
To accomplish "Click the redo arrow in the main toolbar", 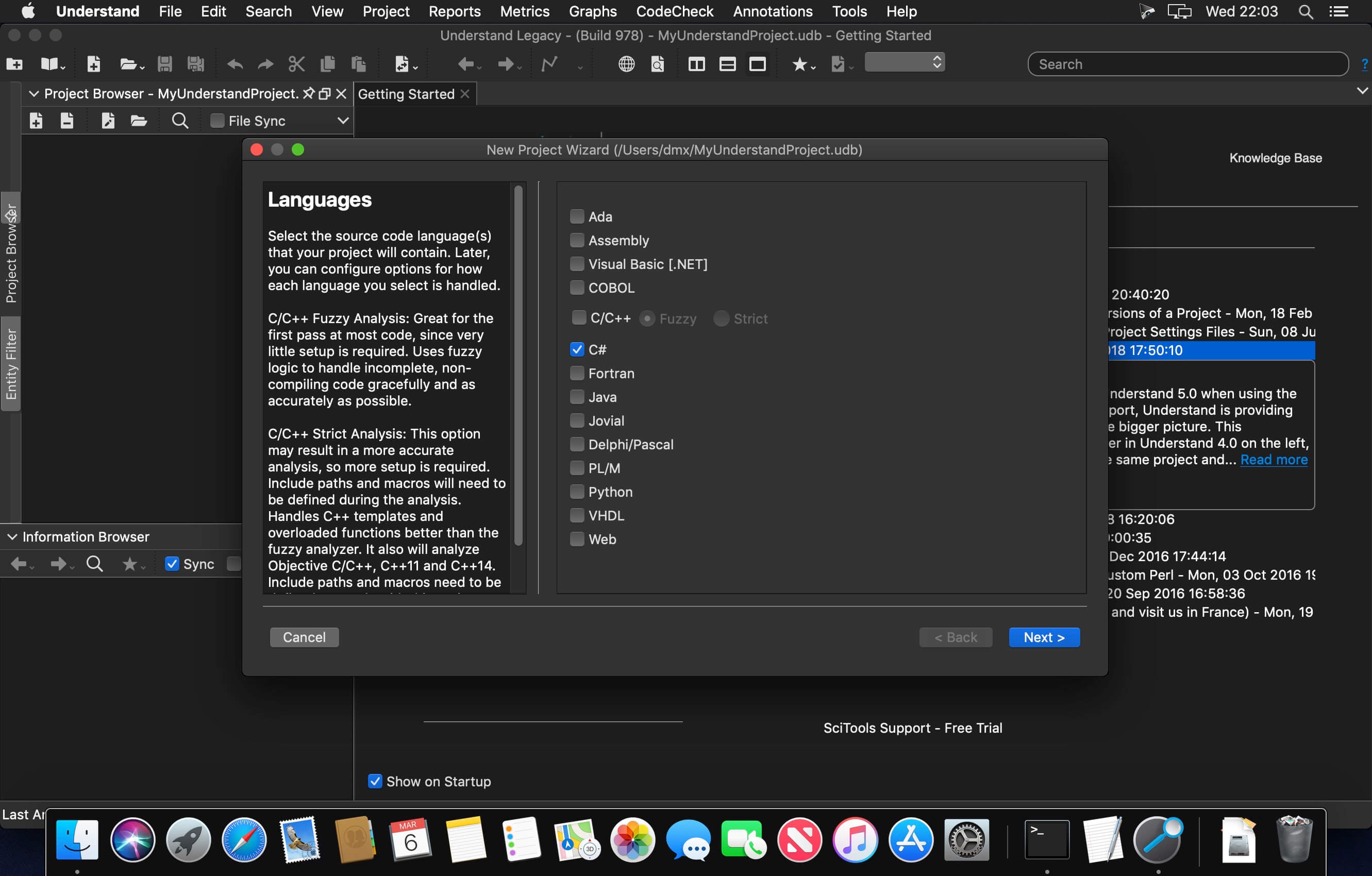I will 265,64.
